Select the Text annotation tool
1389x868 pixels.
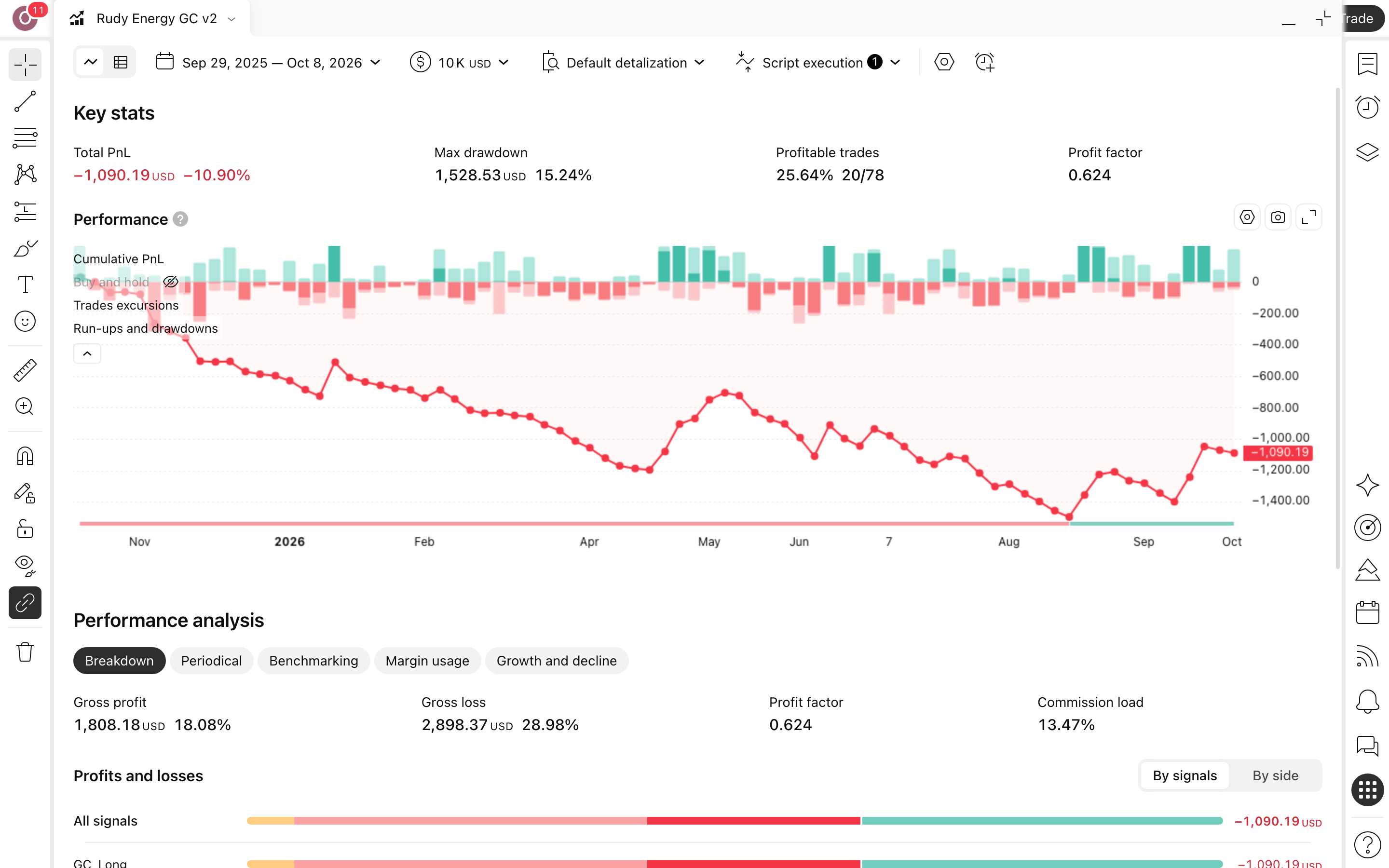25,284
